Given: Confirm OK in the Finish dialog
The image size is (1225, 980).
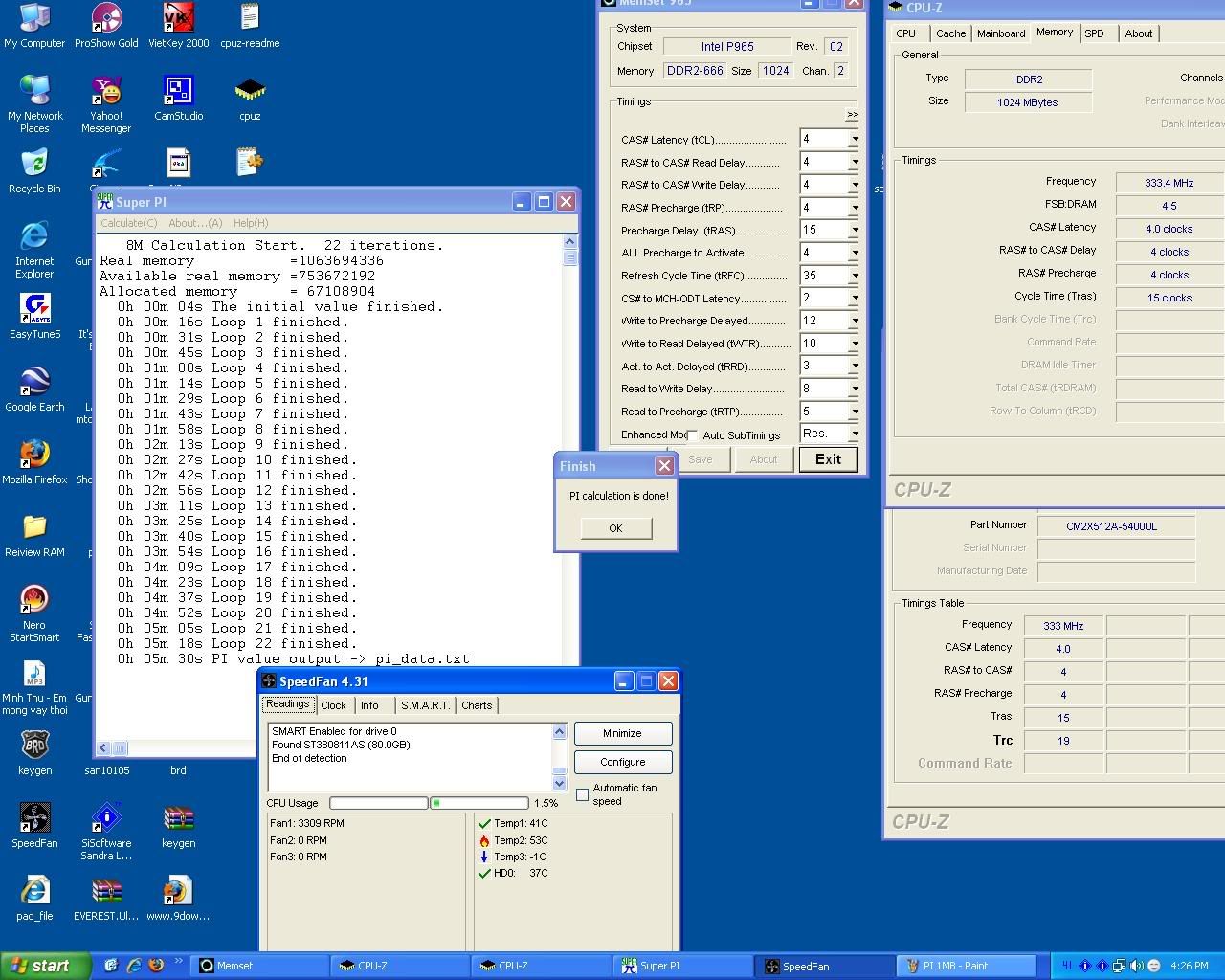Looking at the screenshot, I should click(615, 528).
